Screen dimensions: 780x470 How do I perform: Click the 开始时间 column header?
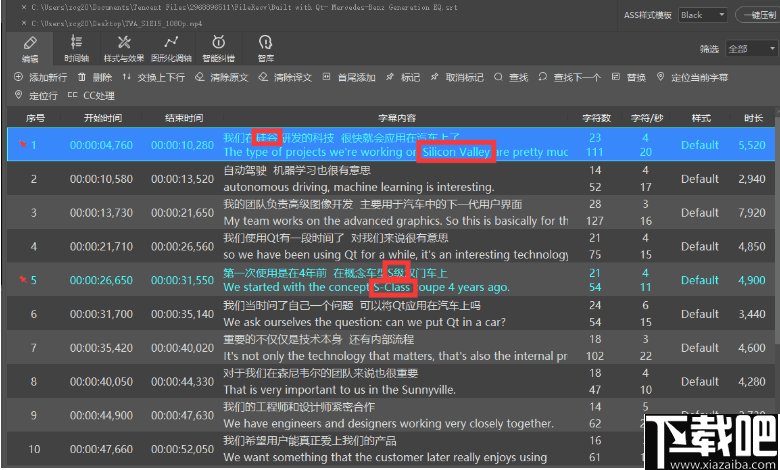click(102, 118)
